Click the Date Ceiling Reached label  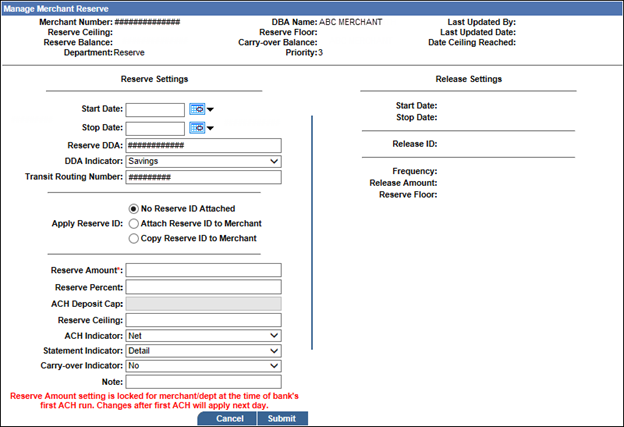click(x=472, y=42)
